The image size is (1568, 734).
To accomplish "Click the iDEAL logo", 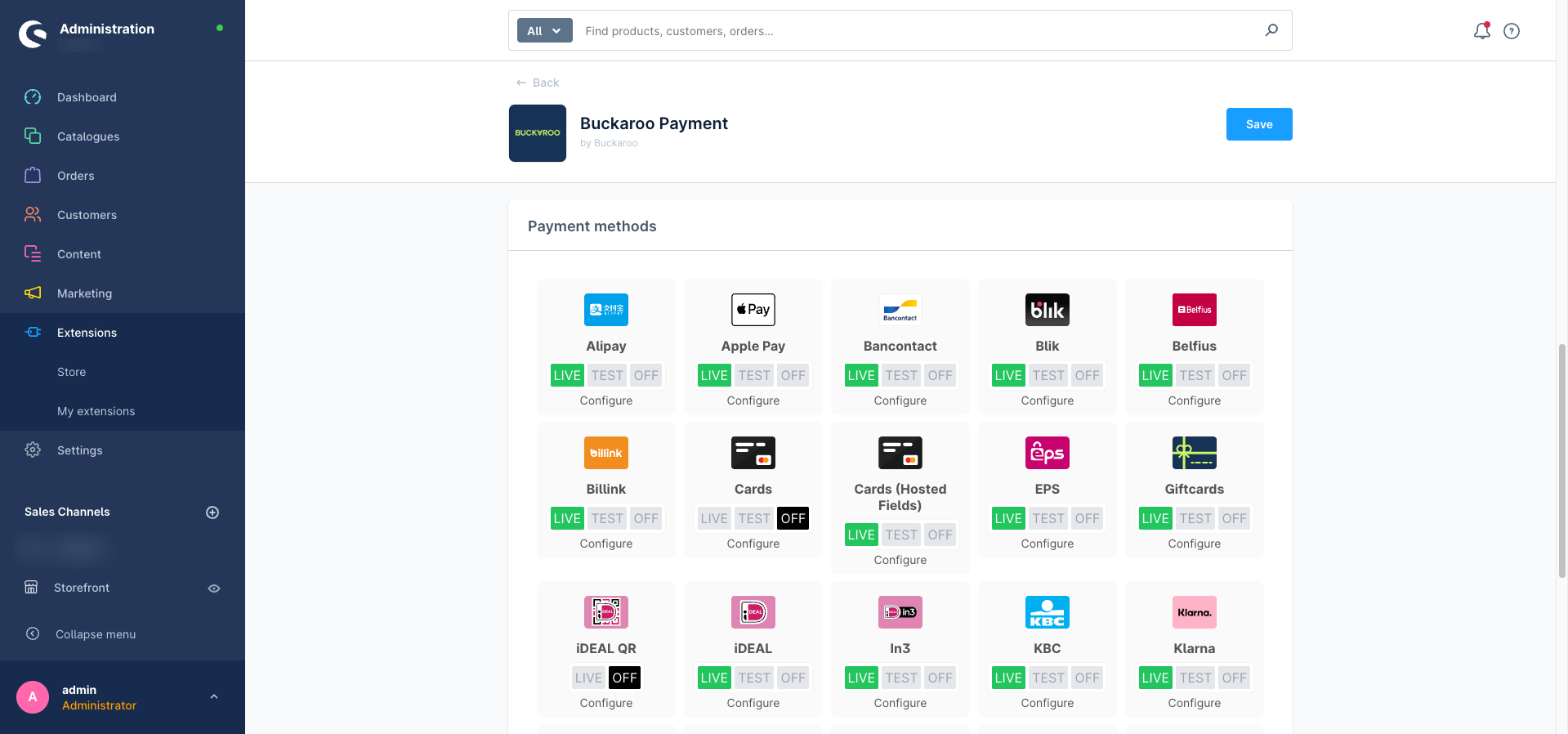I will (x=753, y=612).
